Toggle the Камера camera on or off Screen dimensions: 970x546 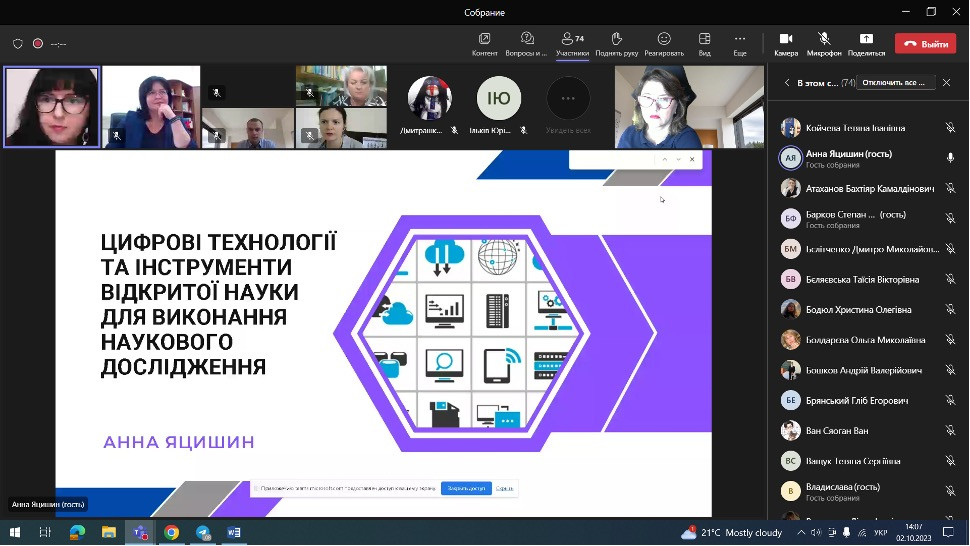pos(786,43)
